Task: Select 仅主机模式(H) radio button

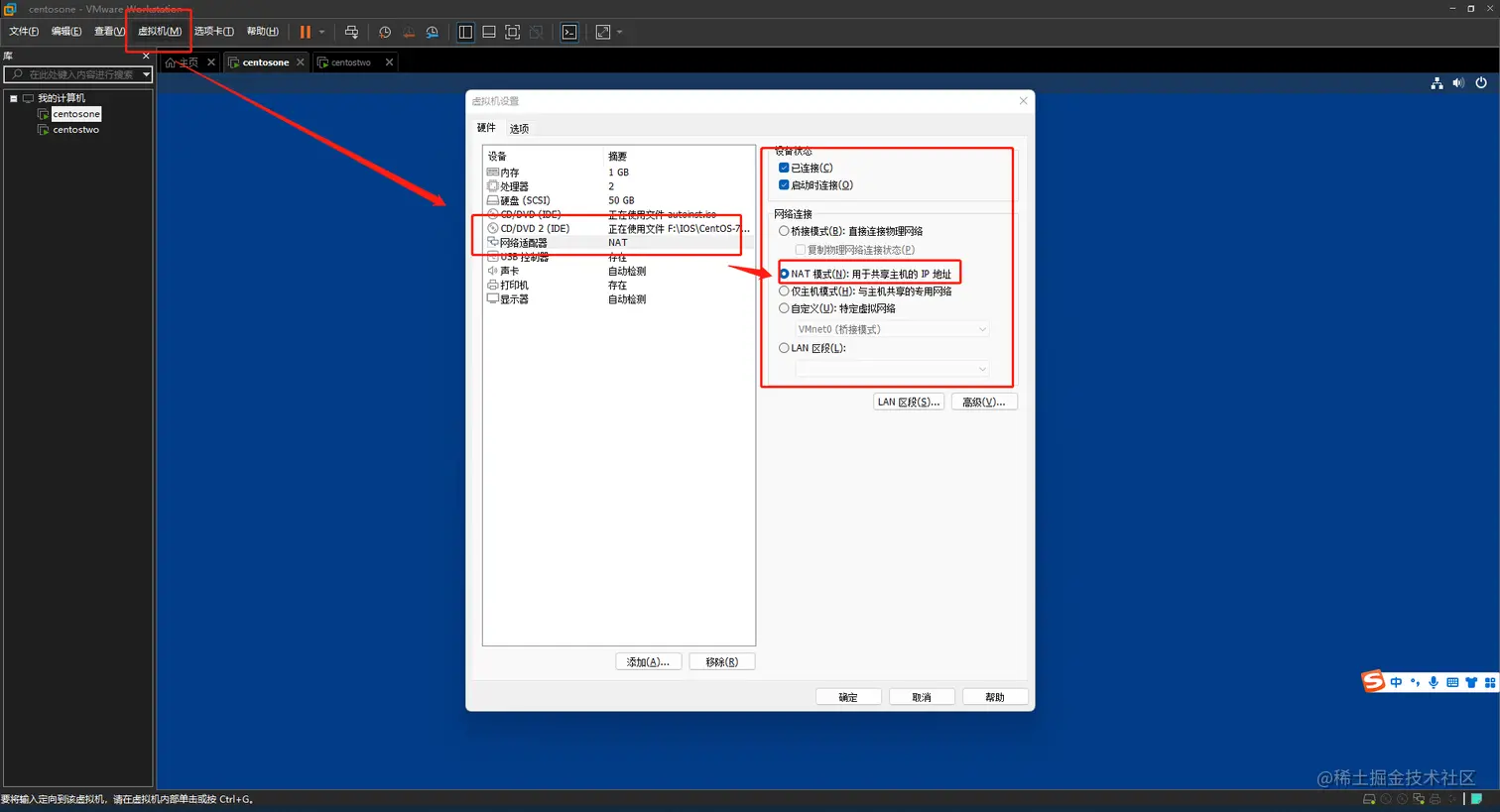Action: point(784,291)
